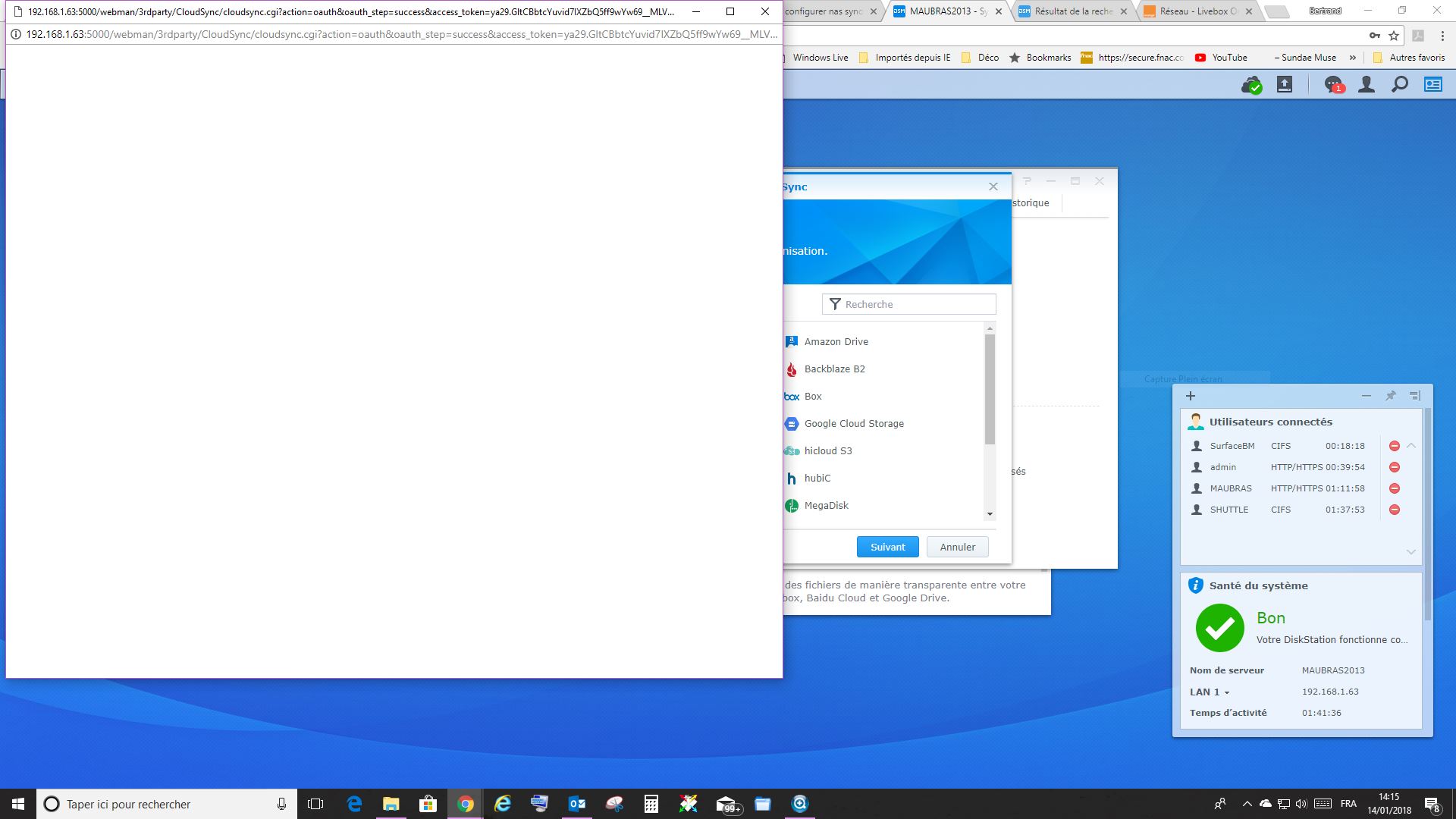Open DSM search magnifier icon
This screenshot has width=1456, height=819.
[1400, 85]
